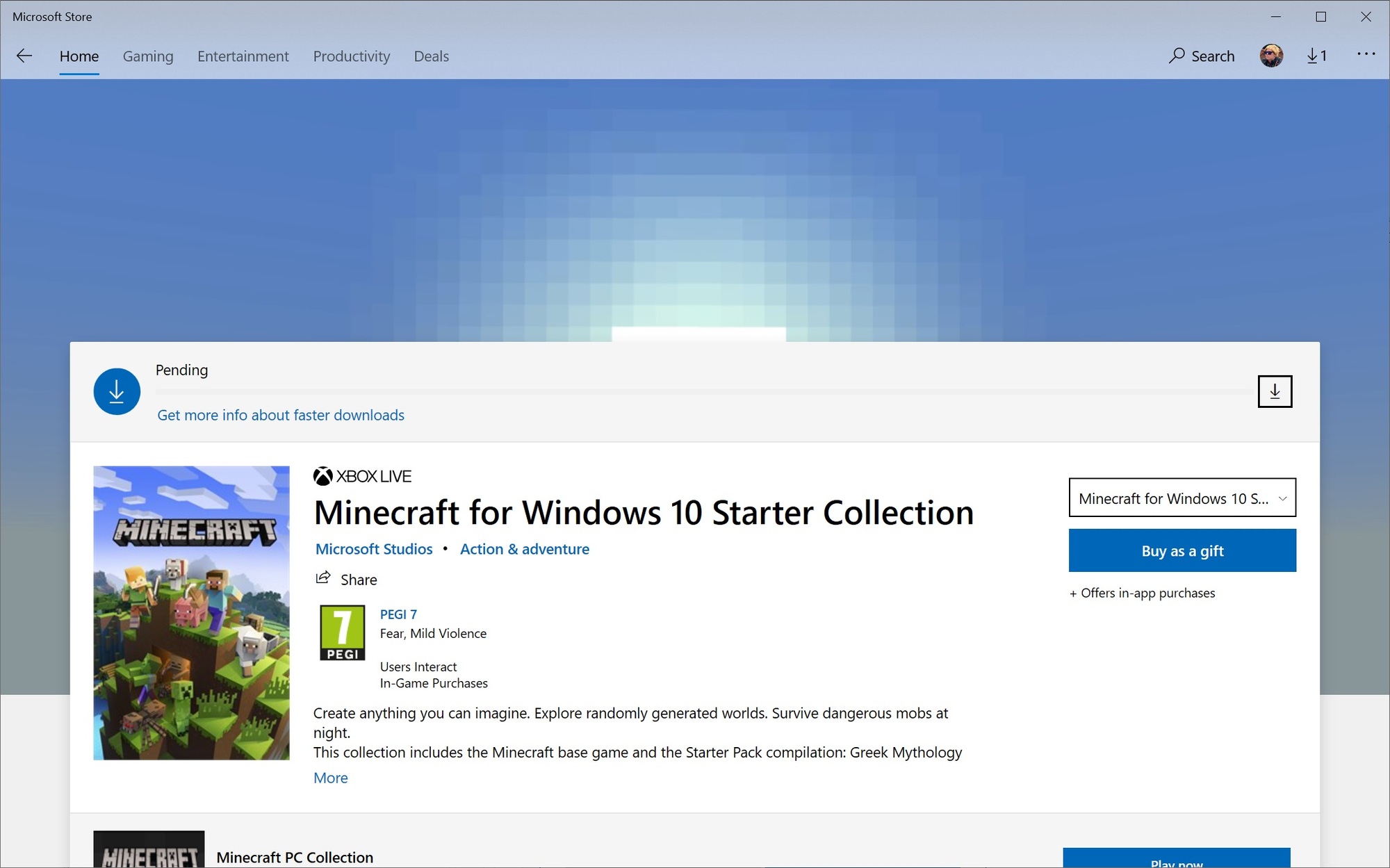Image resolution: width=1390 pixels, height=868 pixels.
Task: Open the Microsoft Studios publisher link
Action: click(x=374, y=549)
